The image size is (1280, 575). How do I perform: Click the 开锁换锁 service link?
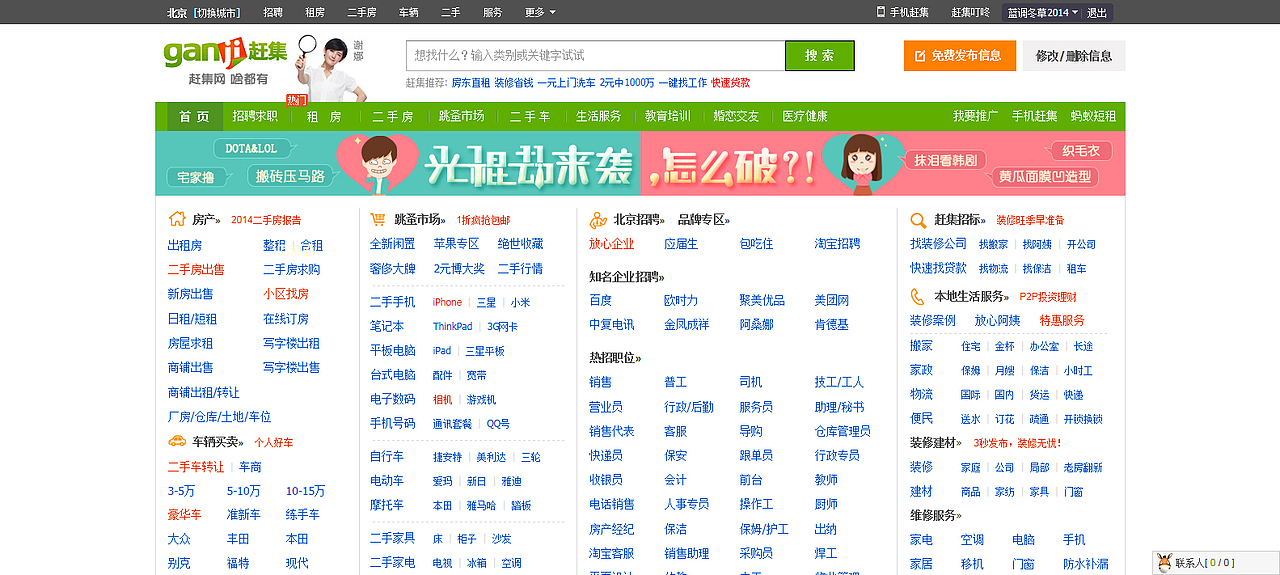coord(1083,419)
